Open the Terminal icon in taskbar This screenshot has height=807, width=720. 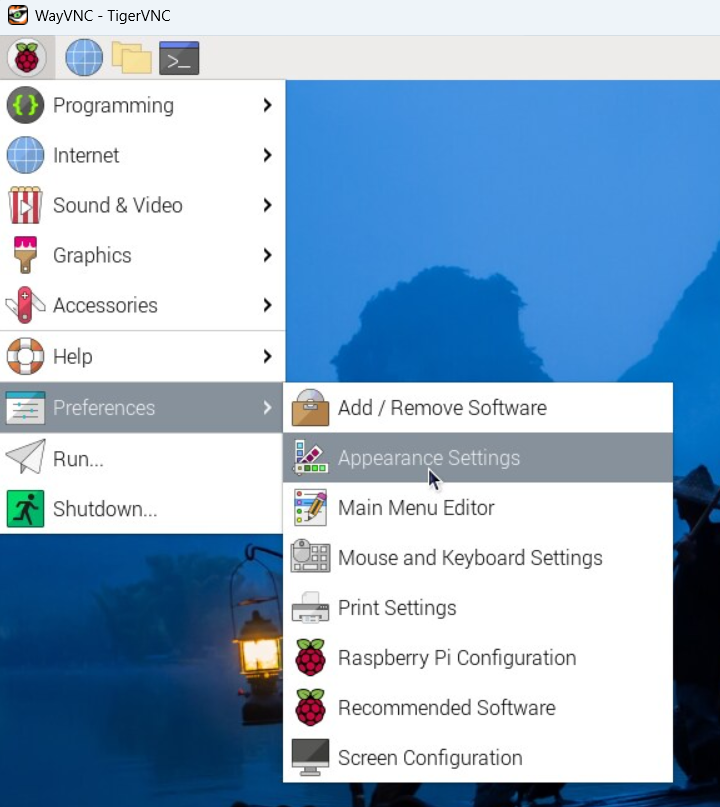point(179,58)
